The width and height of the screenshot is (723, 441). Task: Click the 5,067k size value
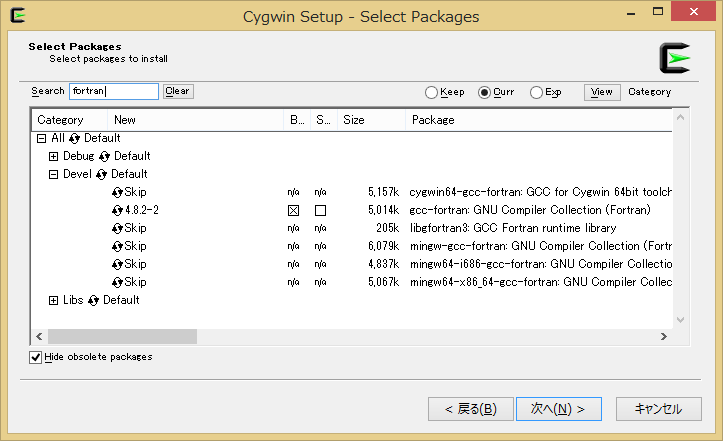coord(384,282)
